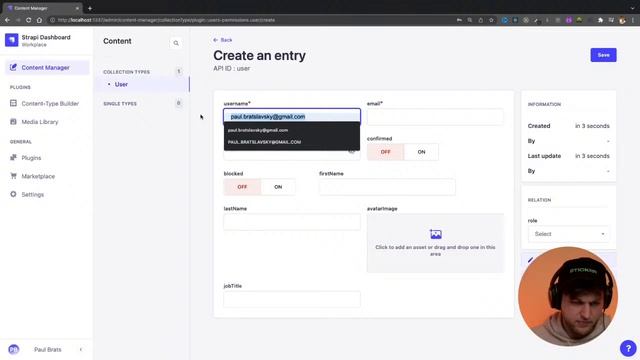The image size is (640, 360).
Task: Click avatarImage asset upload area
Action: [x=435, y=243]
